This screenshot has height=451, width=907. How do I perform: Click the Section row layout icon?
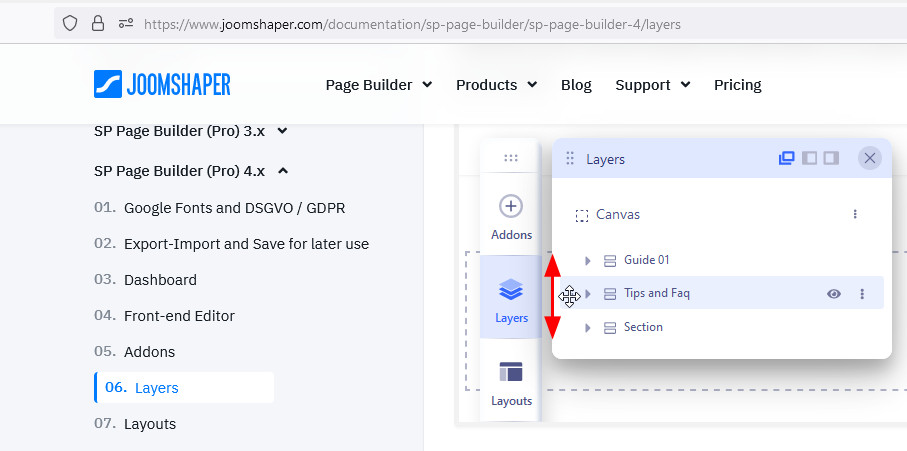point(610,328)
